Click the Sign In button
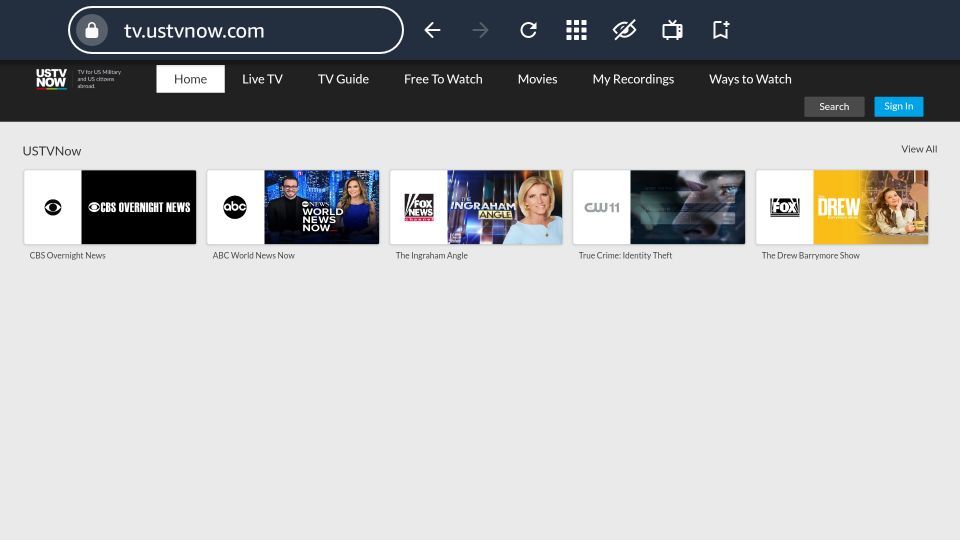Image resolution: width=960 pixels, height=540 pixels. [899, 107]
